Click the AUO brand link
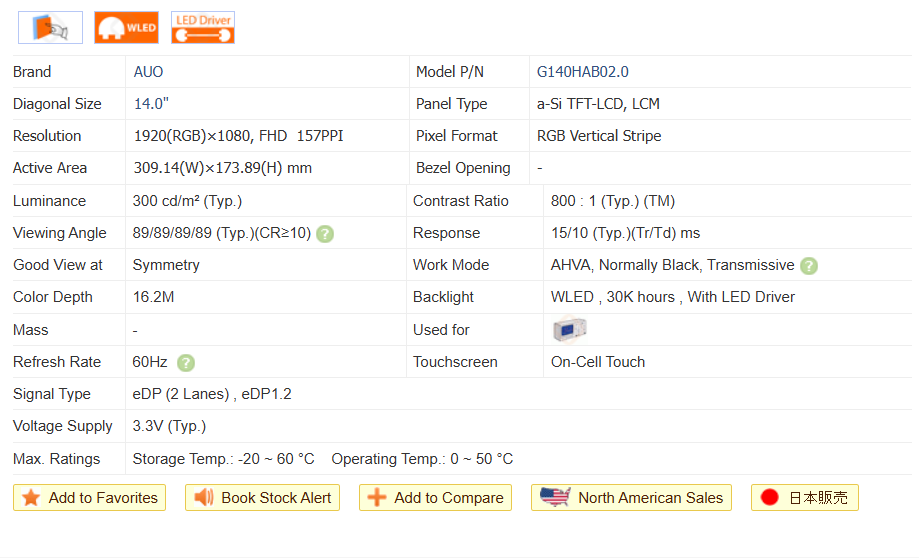Viewport: 919px width, 559px height. [148, 72]
